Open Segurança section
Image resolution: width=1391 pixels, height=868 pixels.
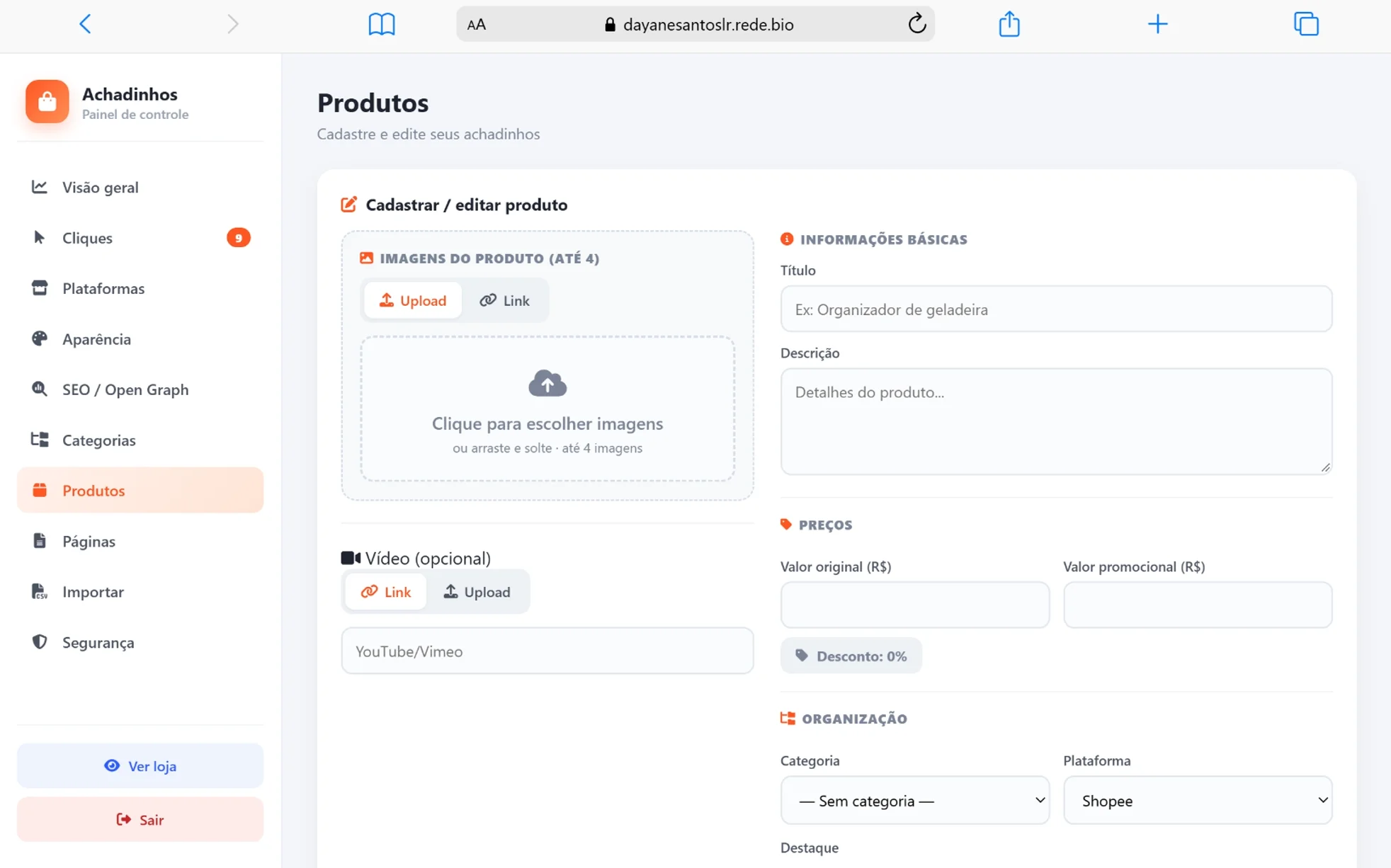140,642
